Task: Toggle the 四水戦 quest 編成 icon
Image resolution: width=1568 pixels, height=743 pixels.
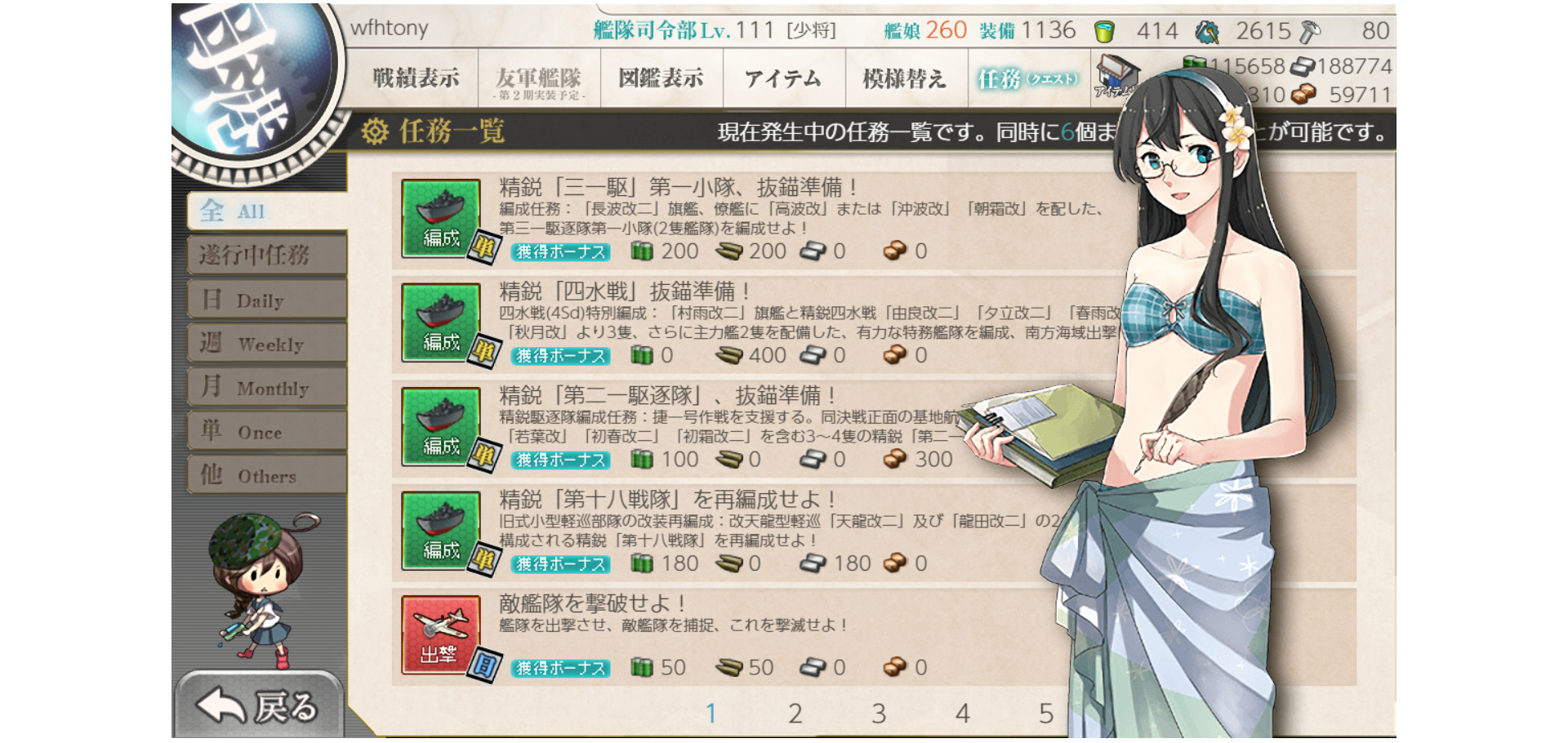Action: point(441,323)
